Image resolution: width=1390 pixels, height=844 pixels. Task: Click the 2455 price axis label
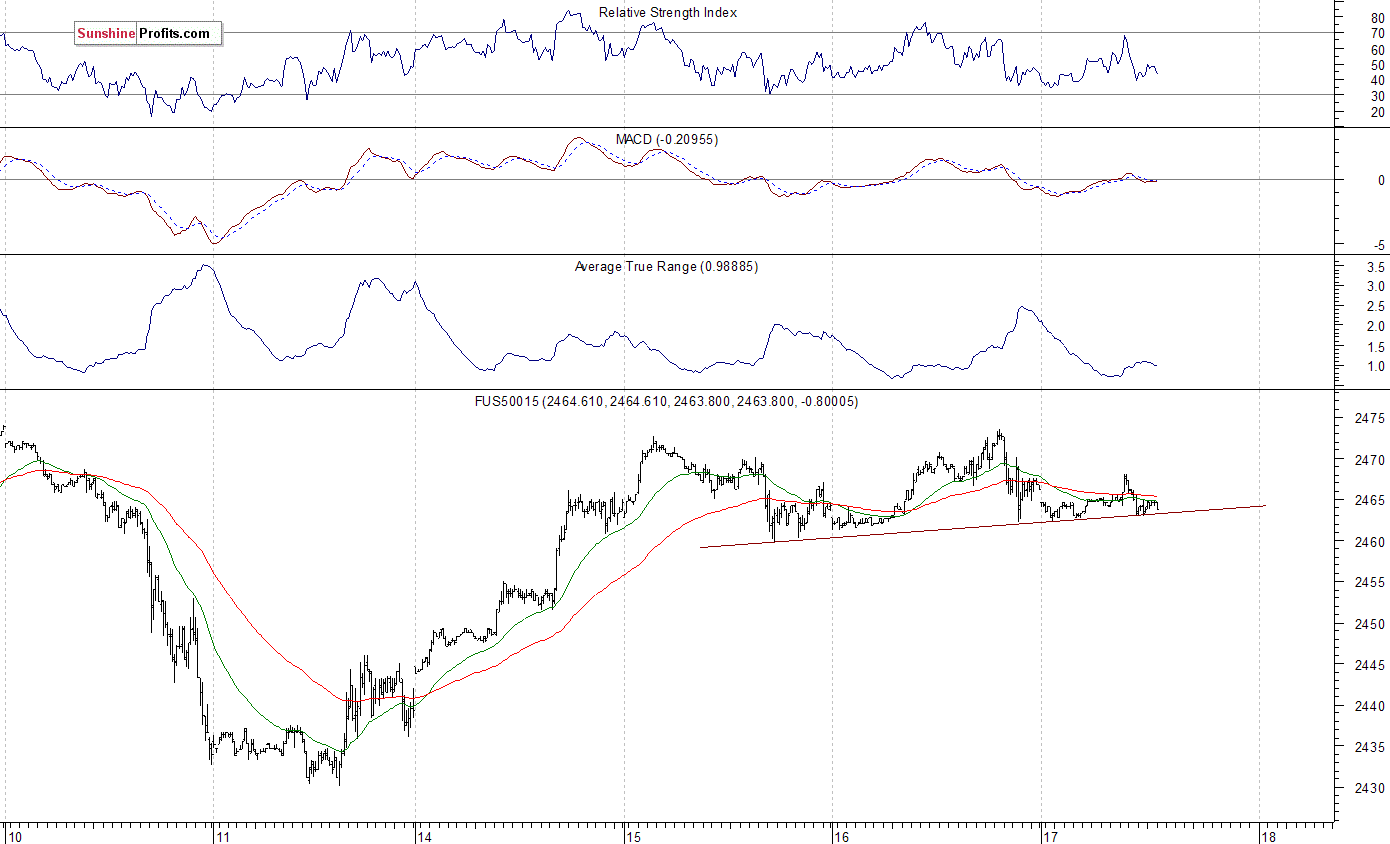tap(1371, 583)
